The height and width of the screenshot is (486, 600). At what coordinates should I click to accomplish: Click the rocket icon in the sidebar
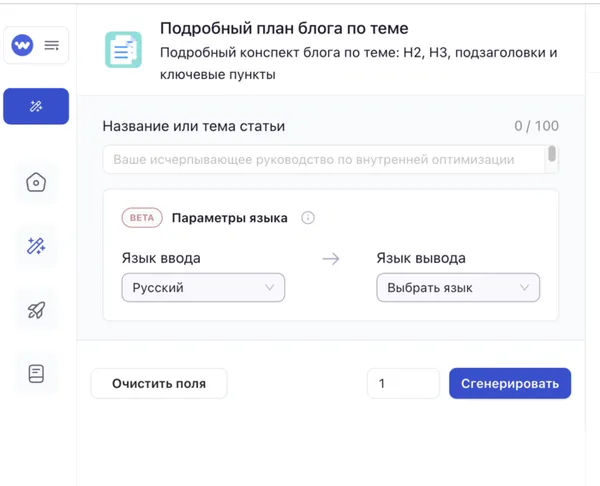point(36,310)
